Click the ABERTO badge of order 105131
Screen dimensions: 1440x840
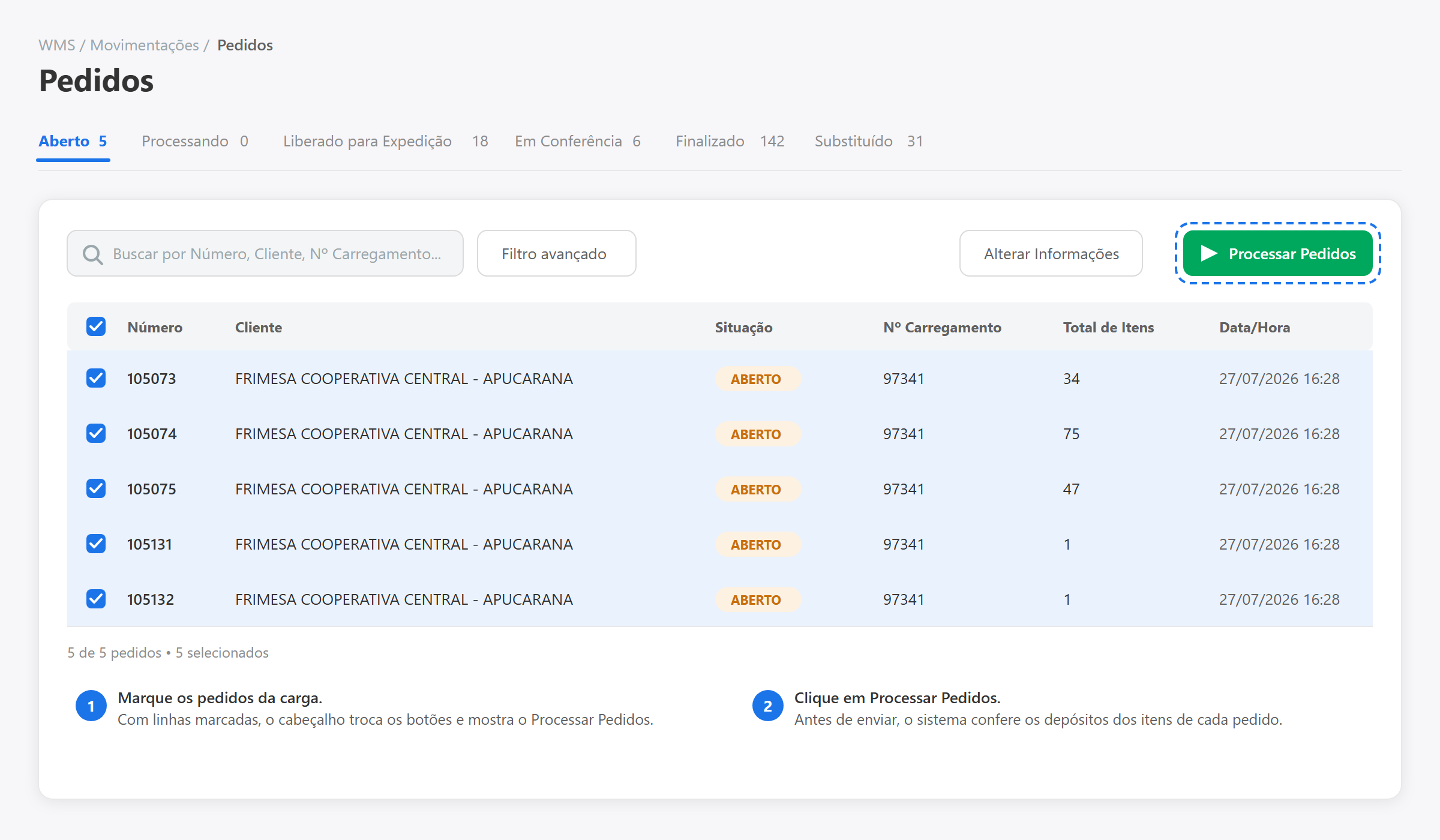point(758,545)
